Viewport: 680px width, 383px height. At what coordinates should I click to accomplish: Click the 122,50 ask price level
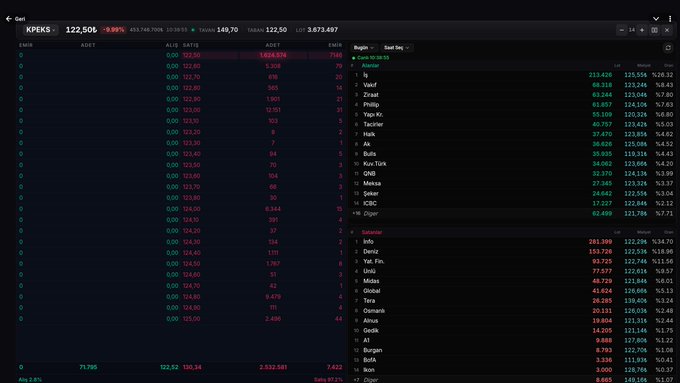click(x=191, y=55)
